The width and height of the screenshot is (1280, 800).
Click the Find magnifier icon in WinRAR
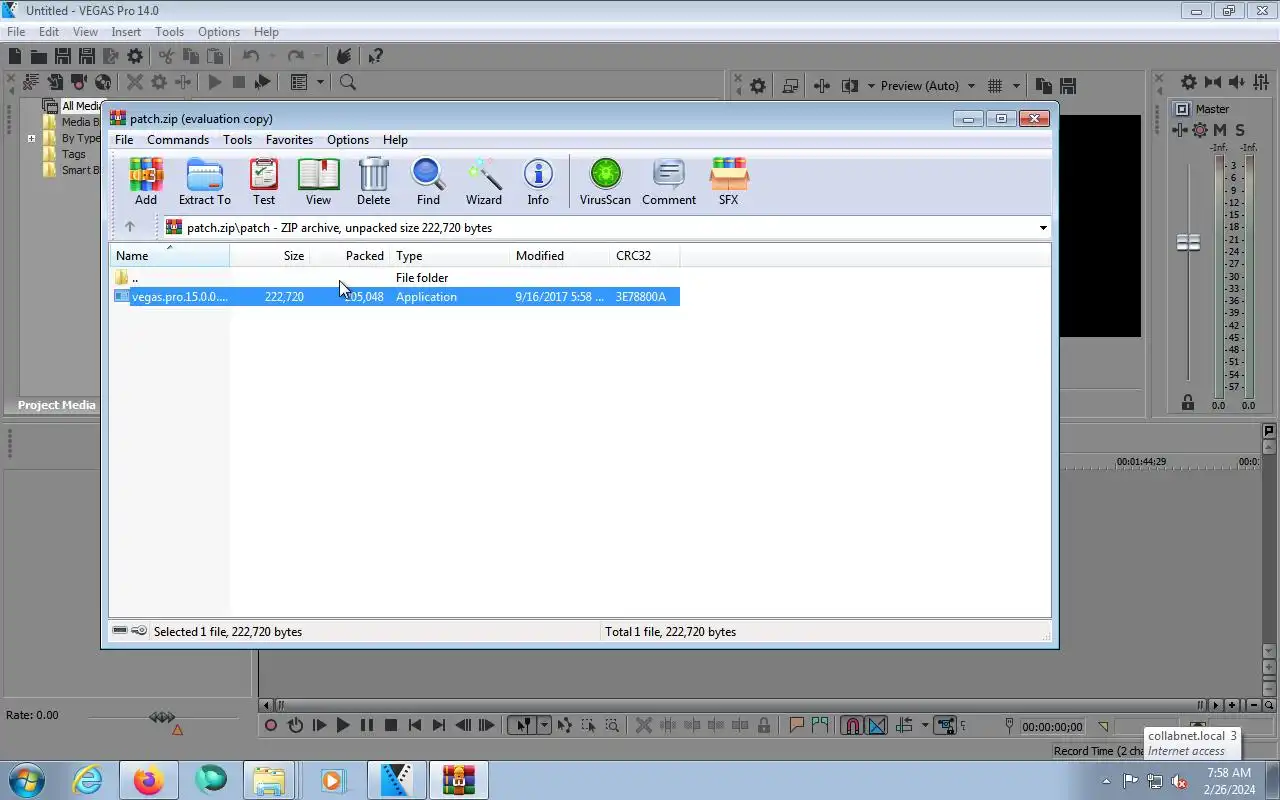428,182
